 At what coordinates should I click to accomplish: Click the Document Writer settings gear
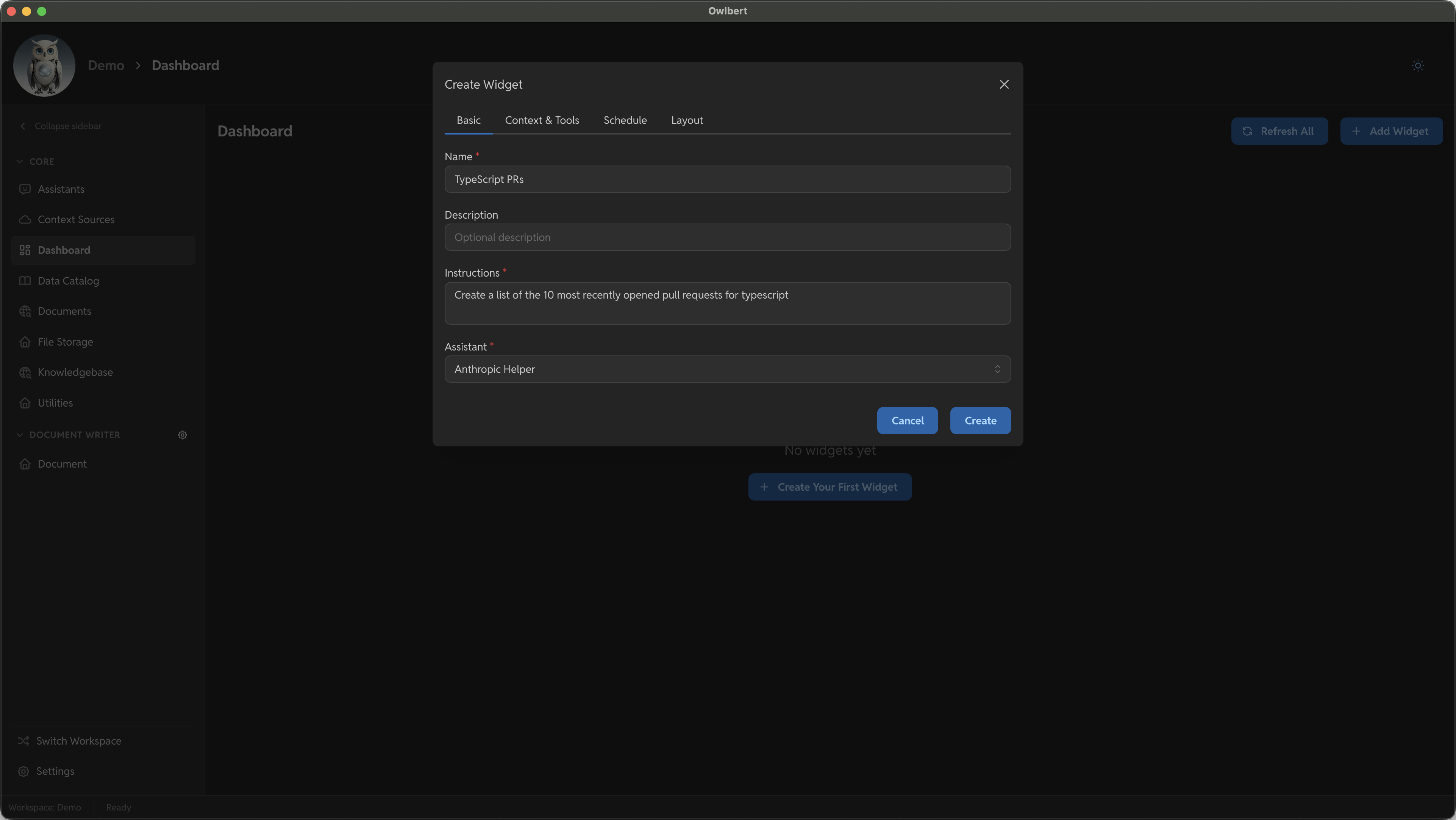click(x=182, y=435)
